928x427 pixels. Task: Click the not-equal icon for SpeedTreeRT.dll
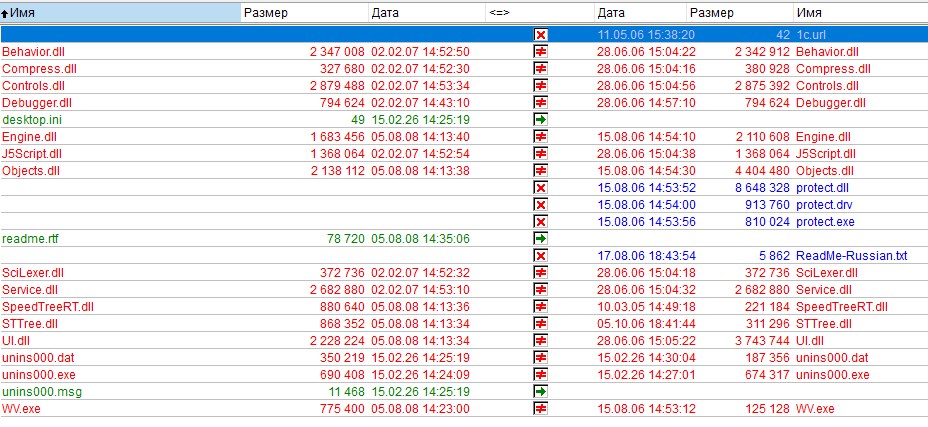(540, 307)
